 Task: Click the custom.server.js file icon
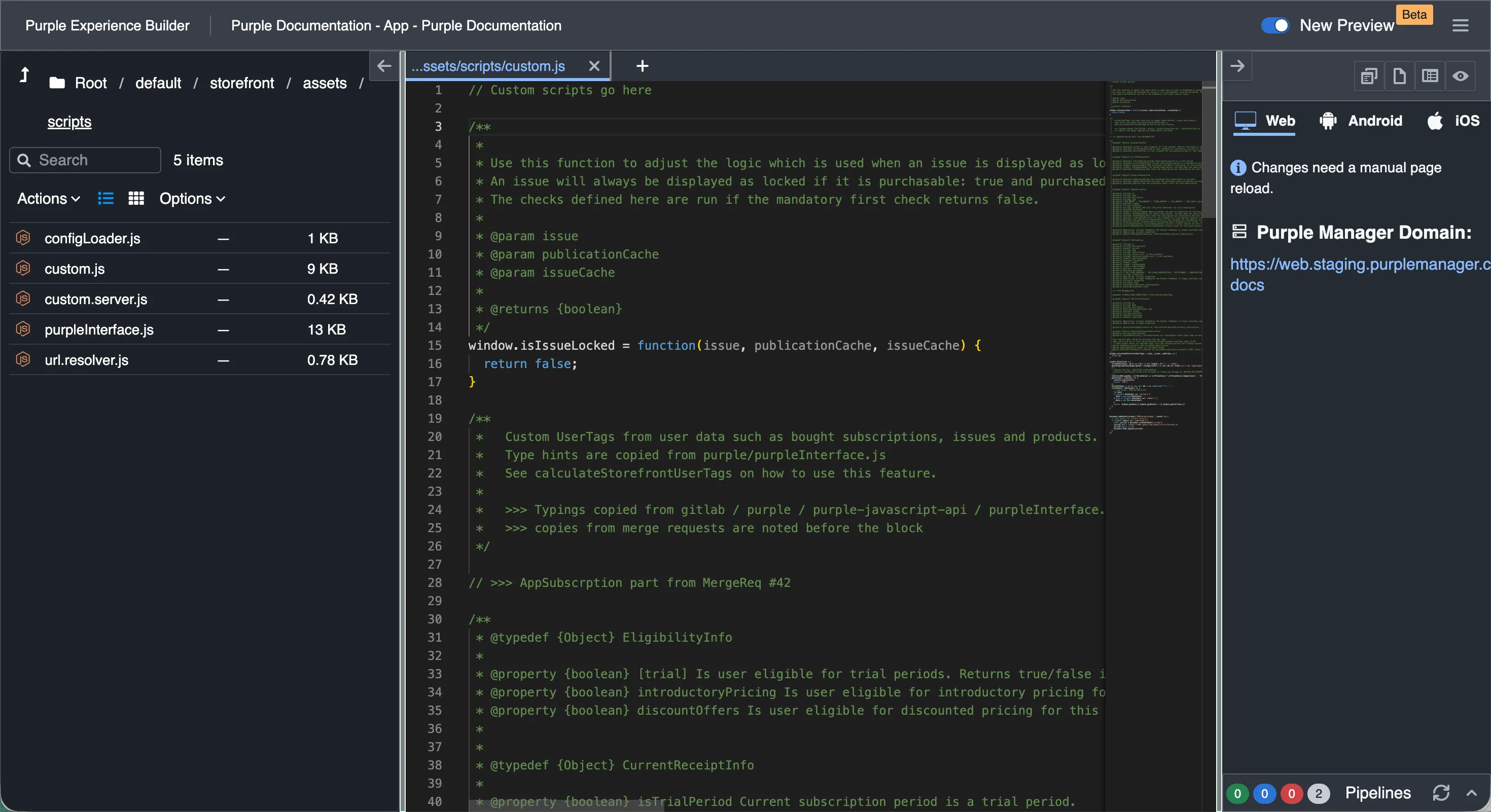click(x=23, y=299)
